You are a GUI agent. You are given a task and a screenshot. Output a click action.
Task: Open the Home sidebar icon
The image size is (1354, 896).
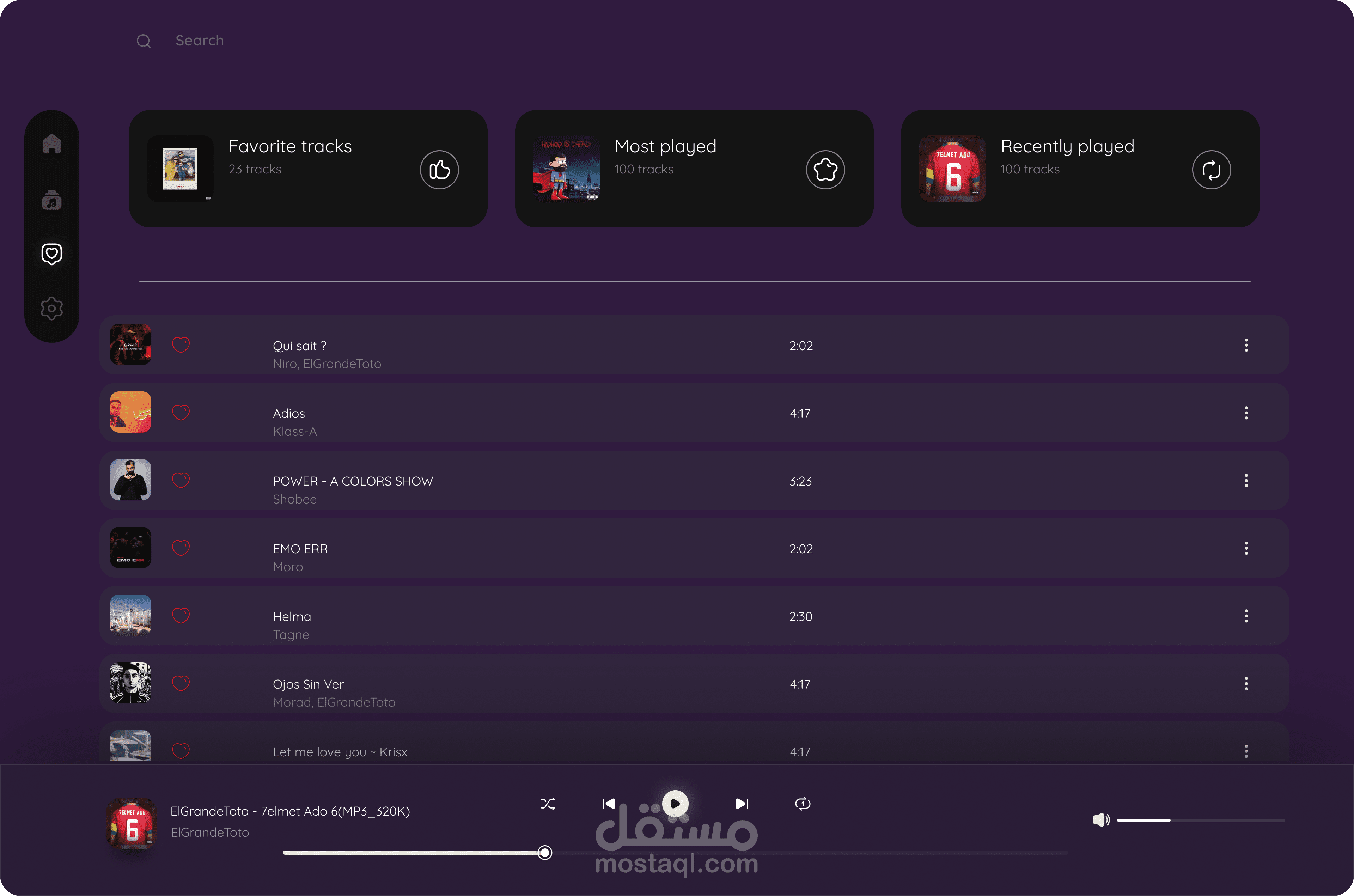(x=51, y=144)
